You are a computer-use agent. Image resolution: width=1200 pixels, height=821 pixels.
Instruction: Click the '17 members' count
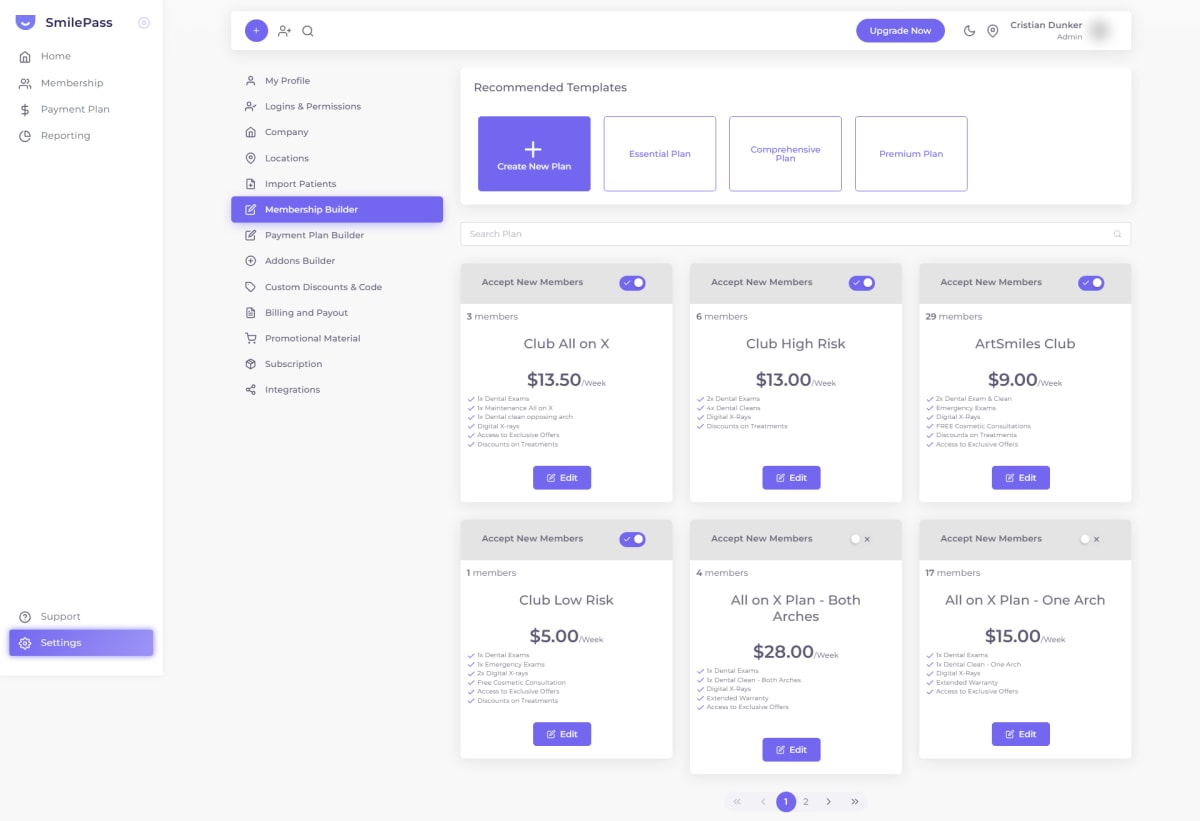954,573
